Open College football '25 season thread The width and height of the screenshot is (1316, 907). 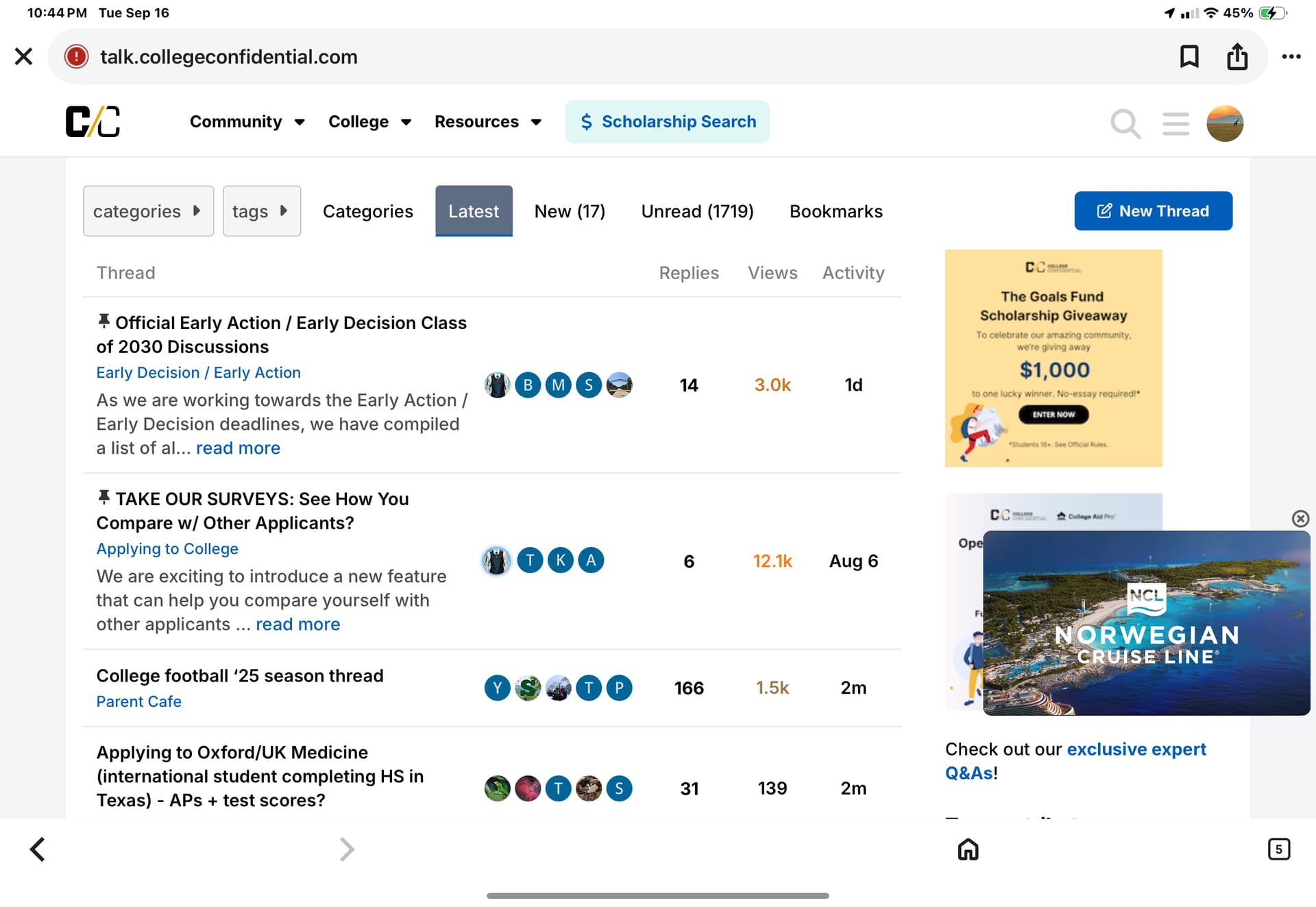tap(239, 675)
